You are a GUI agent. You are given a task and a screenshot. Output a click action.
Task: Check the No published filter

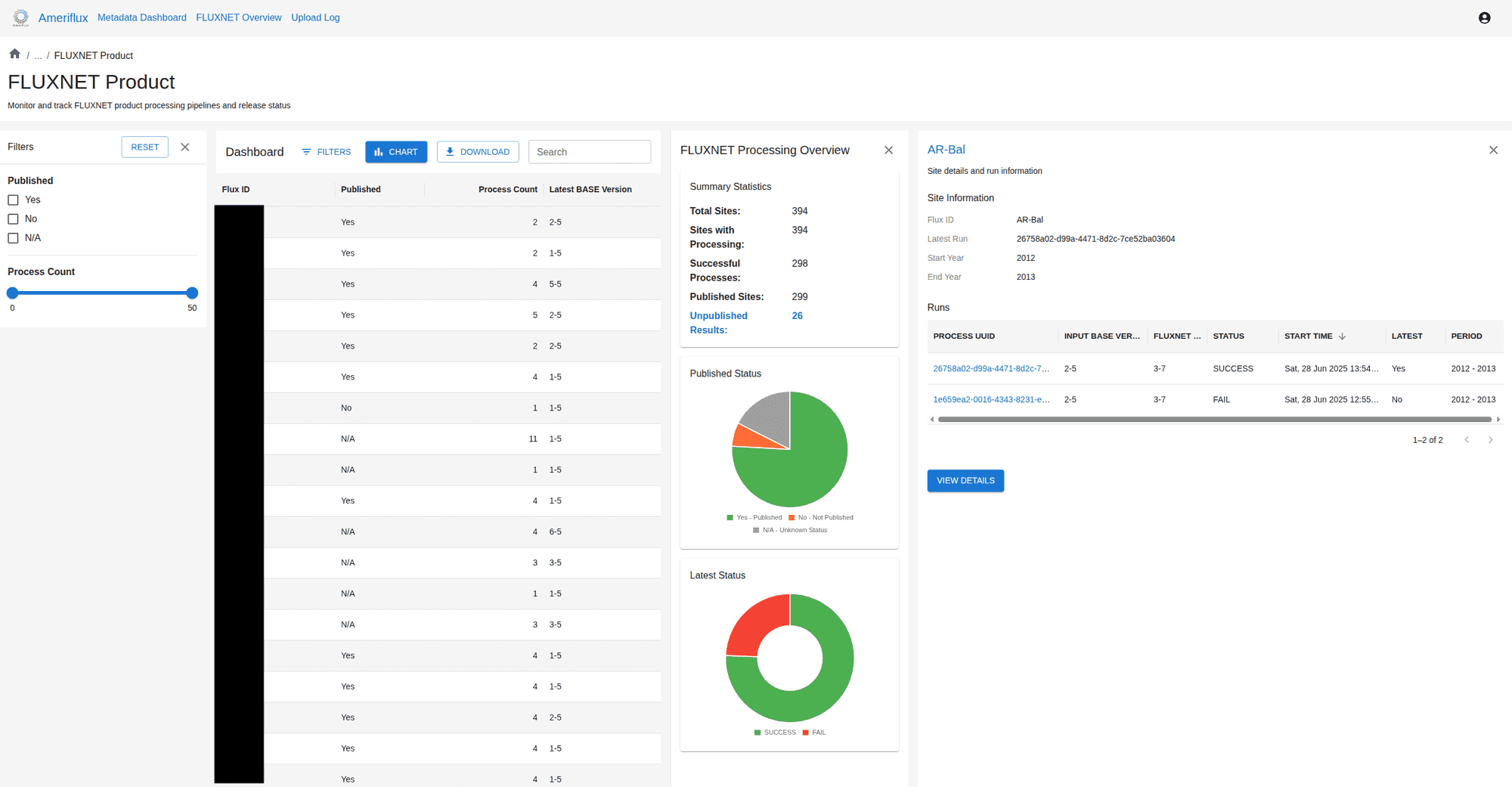click(x=13, y=218)
